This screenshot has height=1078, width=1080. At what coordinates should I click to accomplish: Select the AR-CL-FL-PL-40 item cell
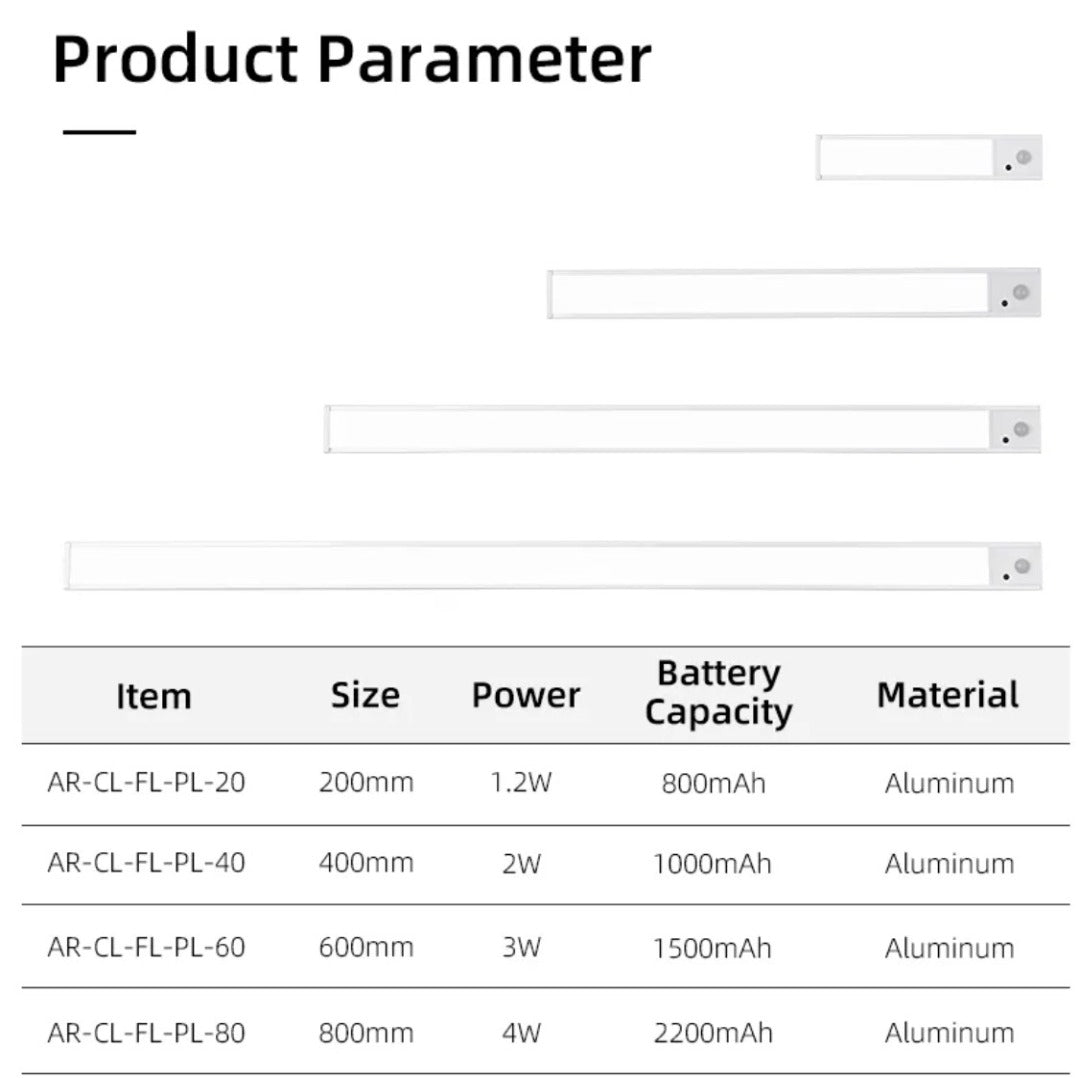[146, 863]
